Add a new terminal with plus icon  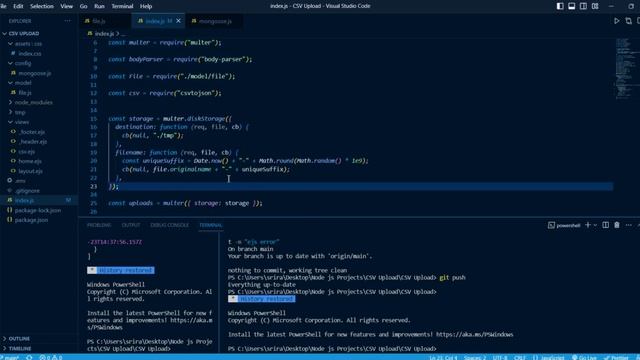(x=588, y=225)
